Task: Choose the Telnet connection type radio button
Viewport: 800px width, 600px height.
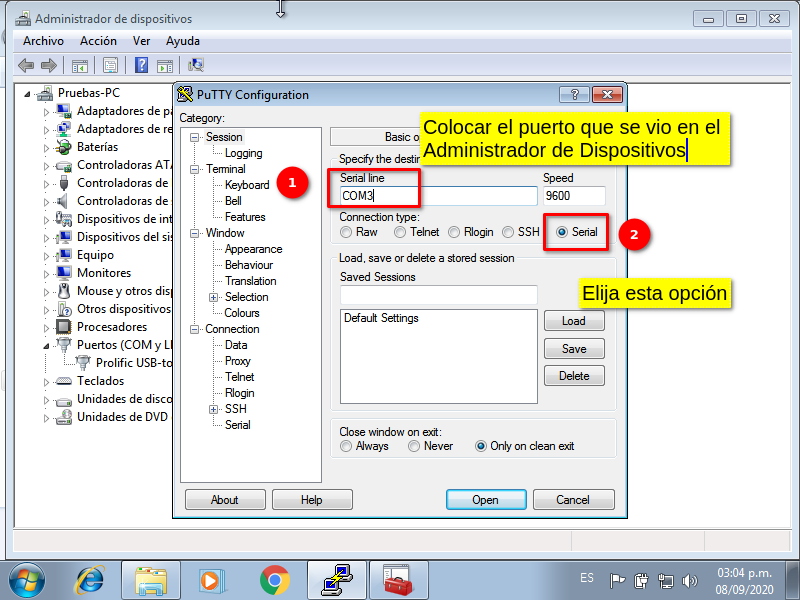Action: point(400,232)
